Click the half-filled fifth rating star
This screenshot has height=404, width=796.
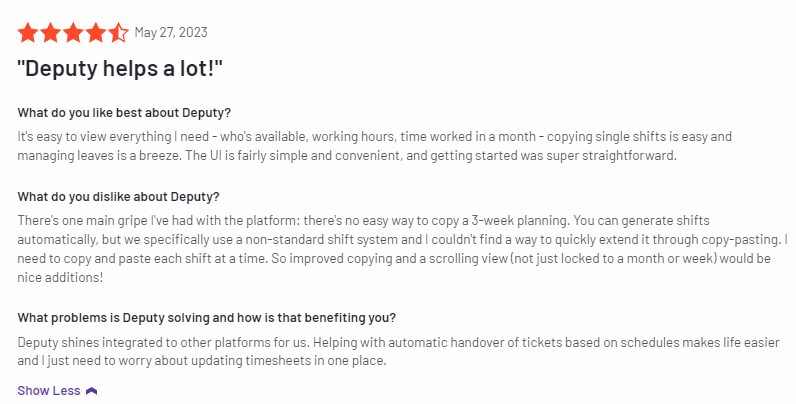(118, 32)
